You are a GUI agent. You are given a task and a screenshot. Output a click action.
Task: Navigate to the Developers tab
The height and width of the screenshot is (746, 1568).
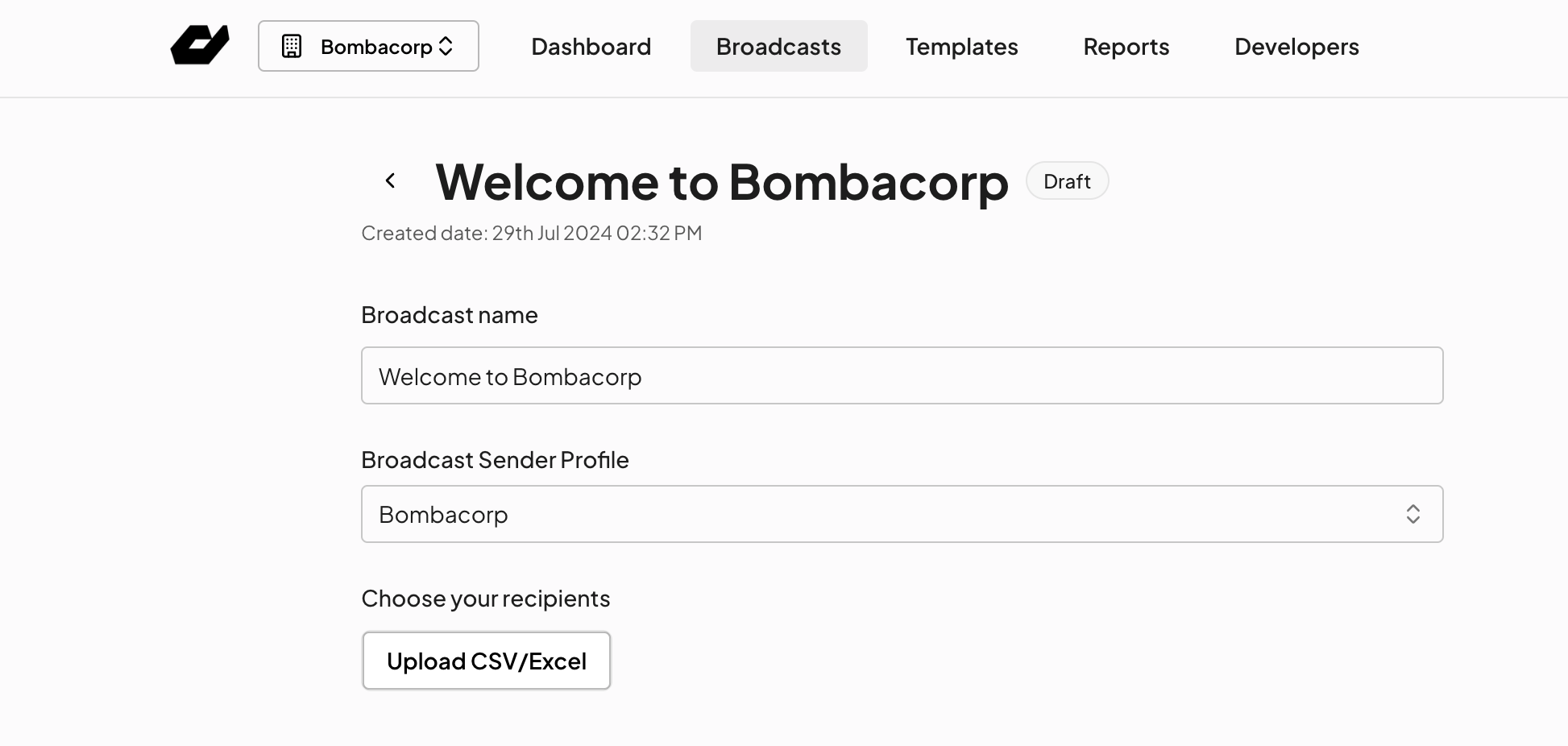(1296, 46)
